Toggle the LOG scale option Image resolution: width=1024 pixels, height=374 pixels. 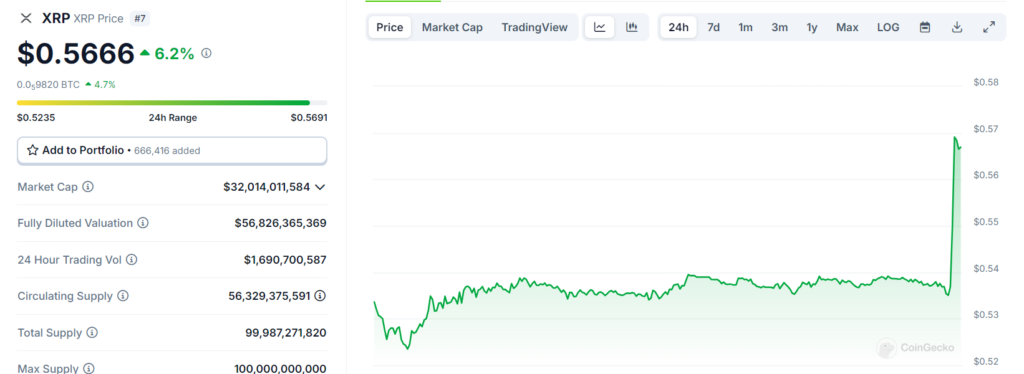pyautogui.click(x=888, y=27)
